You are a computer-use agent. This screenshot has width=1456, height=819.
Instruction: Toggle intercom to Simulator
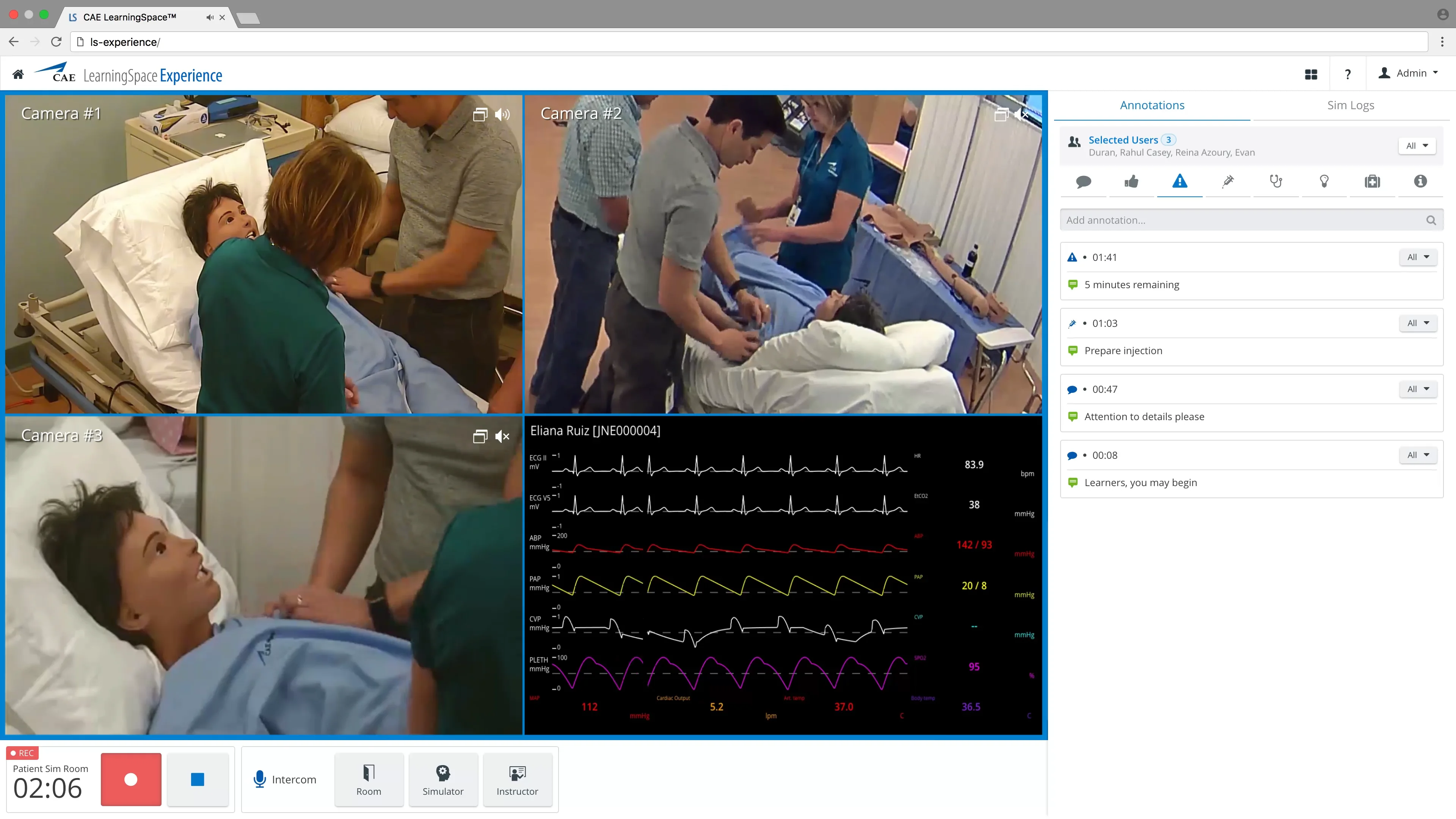click(x=443, y=780)
